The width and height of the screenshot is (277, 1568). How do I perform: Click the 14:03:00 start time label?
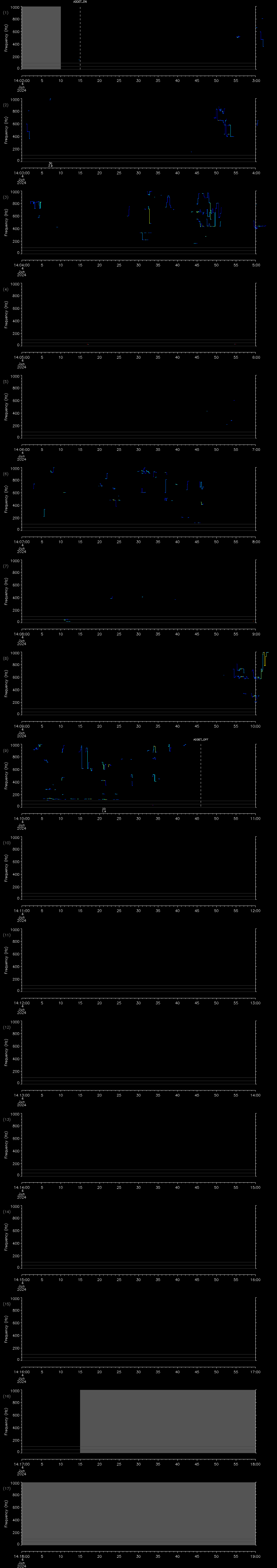[21, 173]
